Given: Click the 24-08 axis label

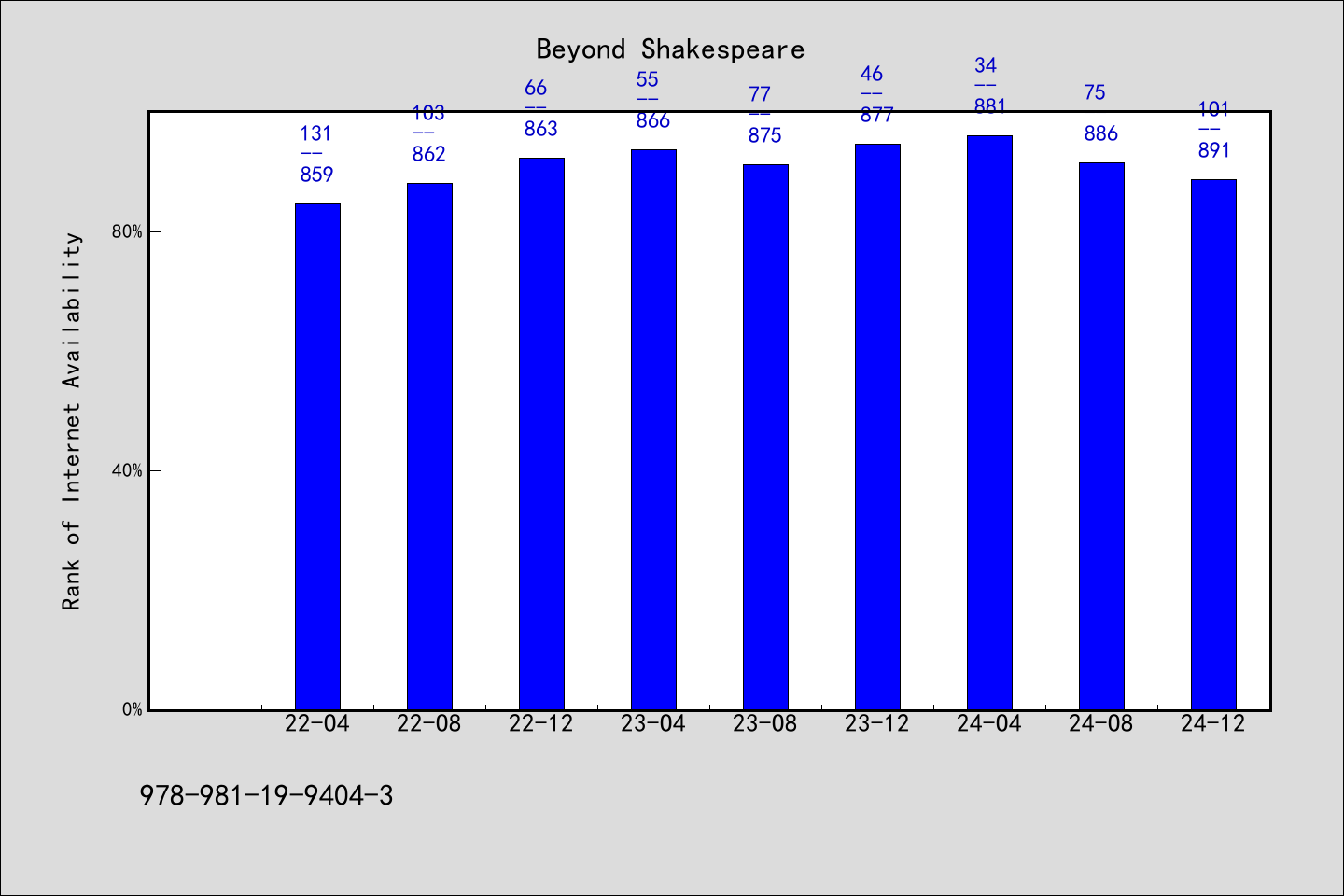Looking at the screenshot, I should coord(1101,724).
